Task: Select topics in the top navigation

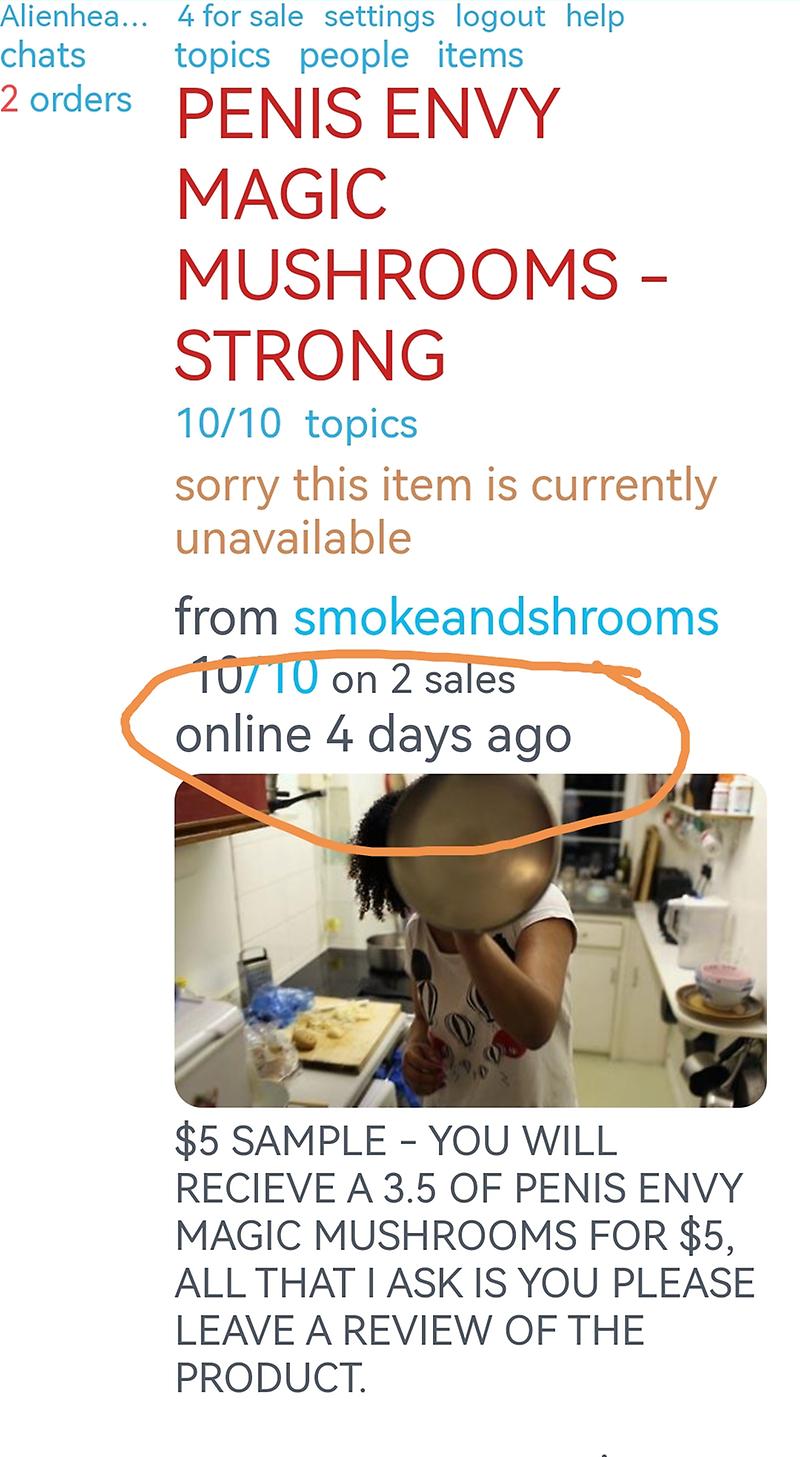Action: (x=223, y=56)
